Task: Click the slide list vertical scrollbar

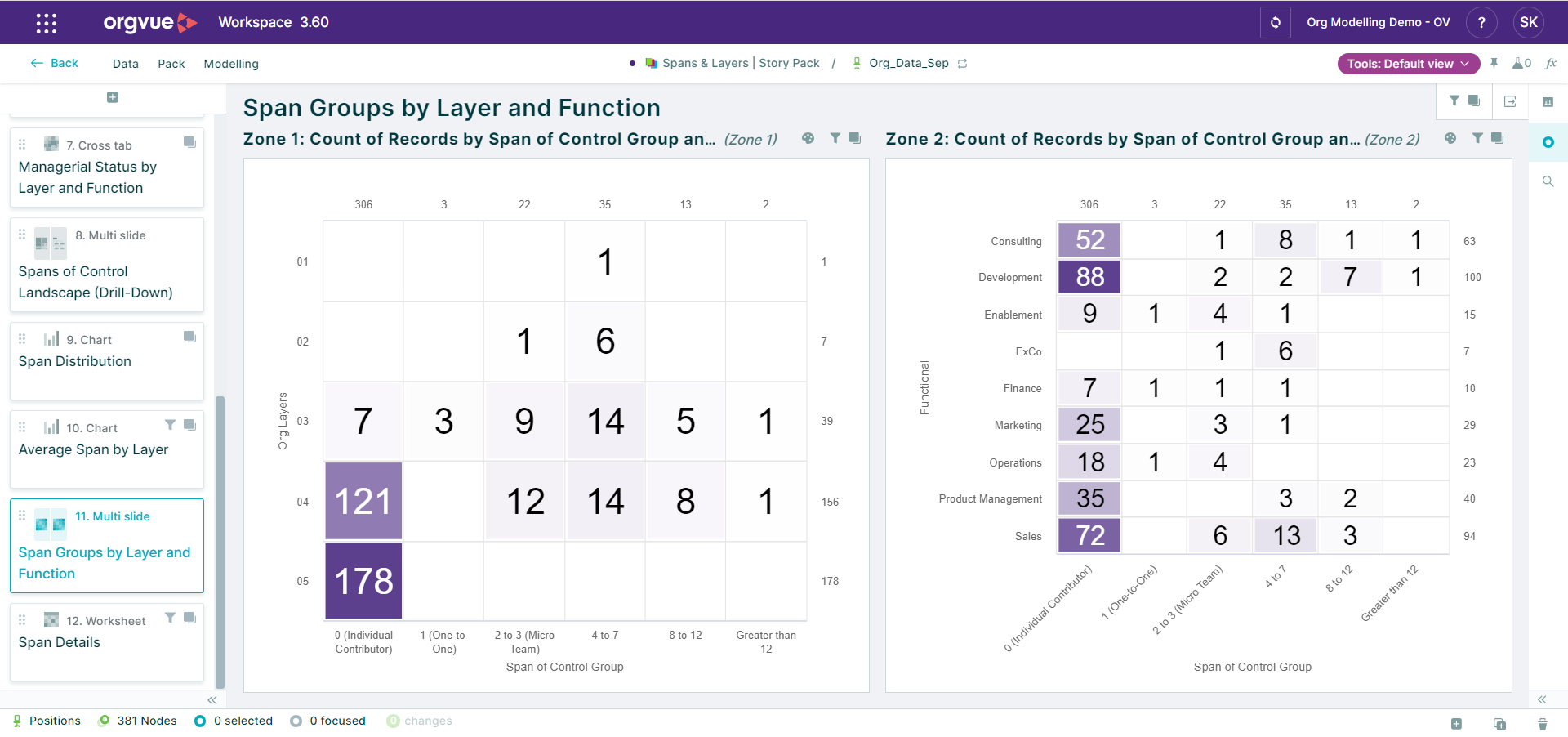Action: pyautogui.click(x=220, y=542)
